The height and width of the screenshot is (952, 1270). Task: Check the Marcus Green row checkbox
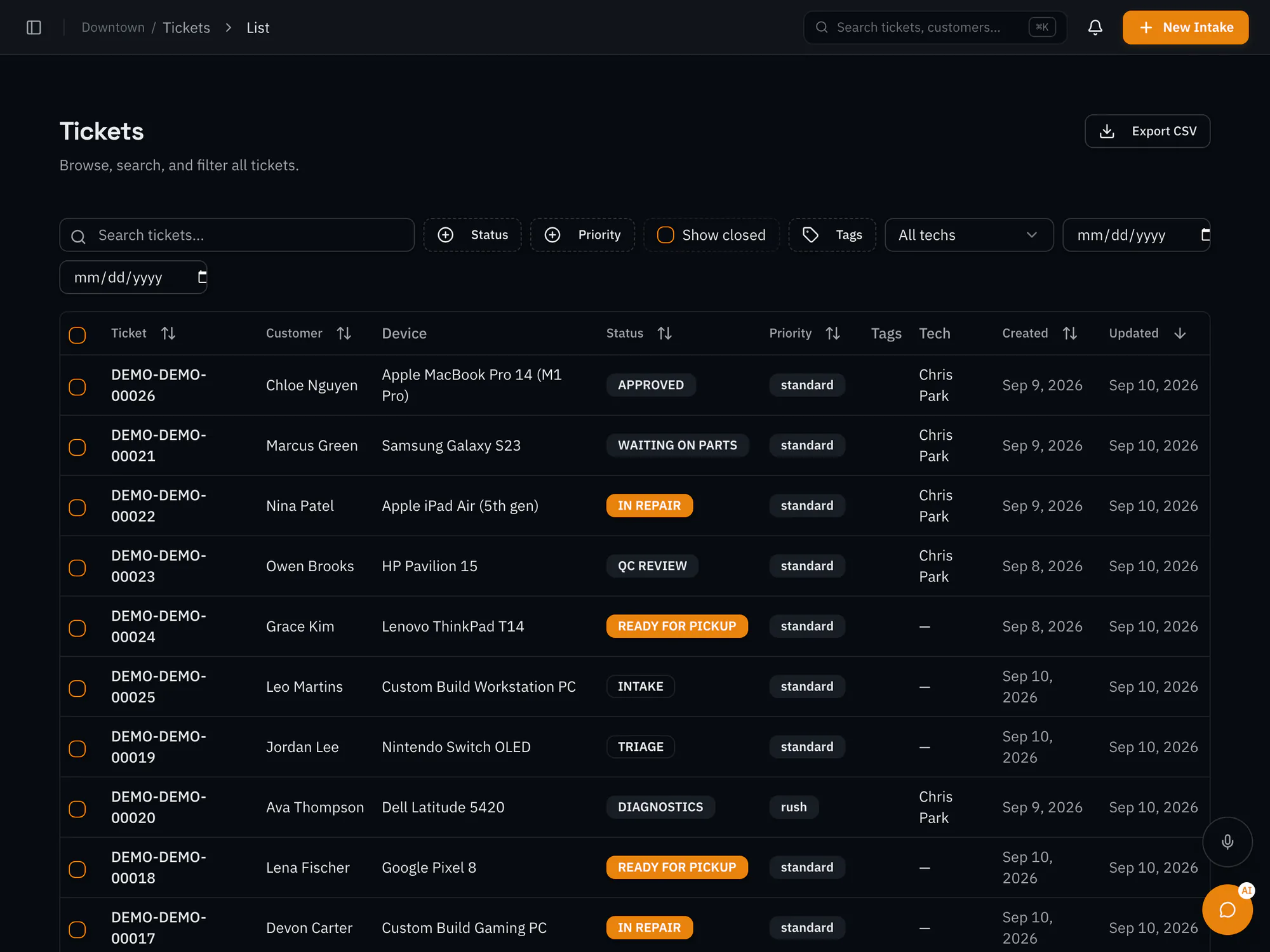click(x=77, y=447)
